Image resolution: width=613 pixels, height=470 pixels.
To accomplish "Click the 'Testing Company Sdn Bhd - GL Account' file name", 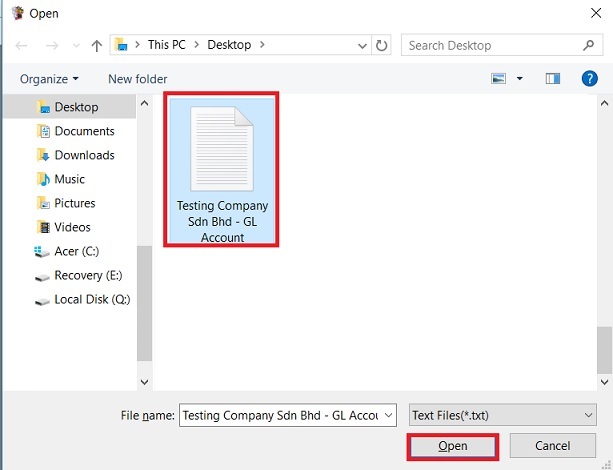I will tap(222, 221).
